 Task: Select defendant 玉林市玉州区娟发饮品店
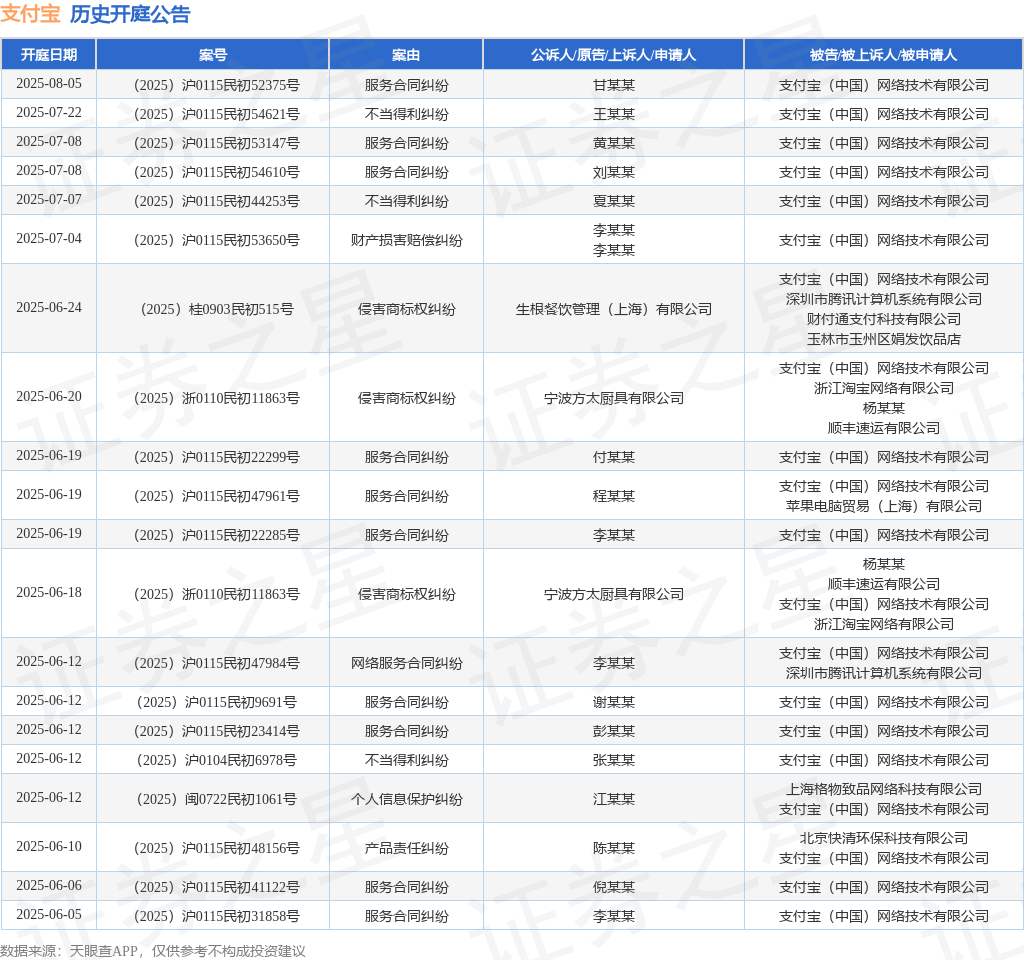pyautogui.click(x=884, y=339)
